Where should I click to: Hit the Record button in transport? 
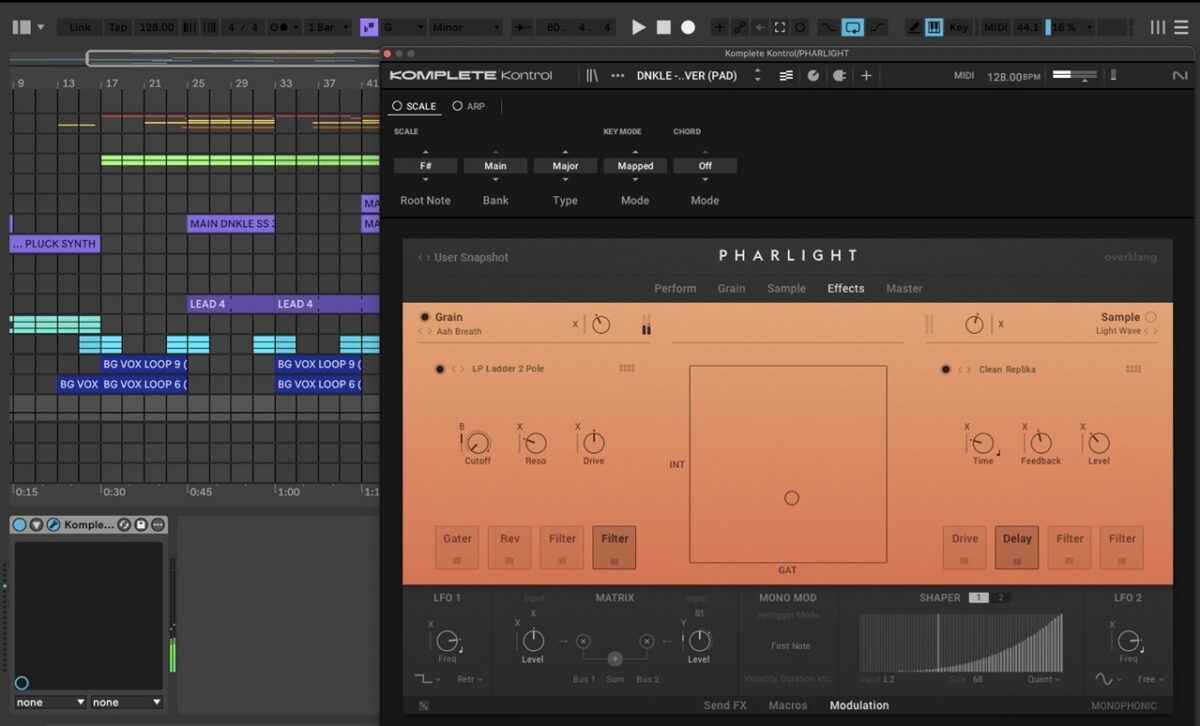688,28
